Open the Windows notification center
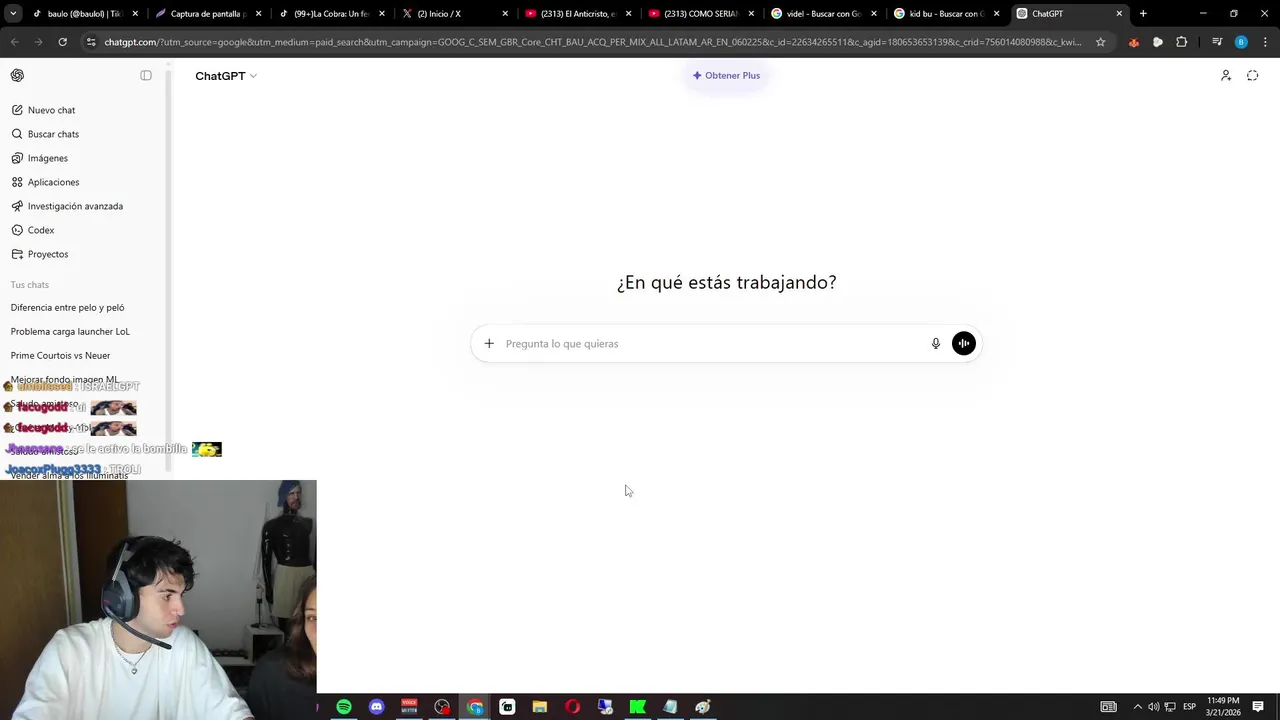Image resolution: width=1280 pixels, height=720 pixels. tap(1259, 707)
